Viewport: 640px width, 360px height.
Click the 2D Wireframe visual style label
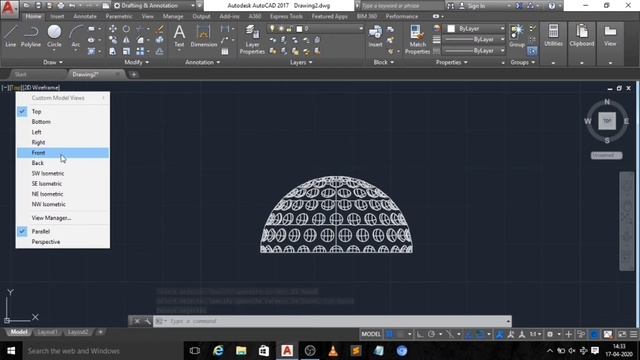(x=41, y=87)
